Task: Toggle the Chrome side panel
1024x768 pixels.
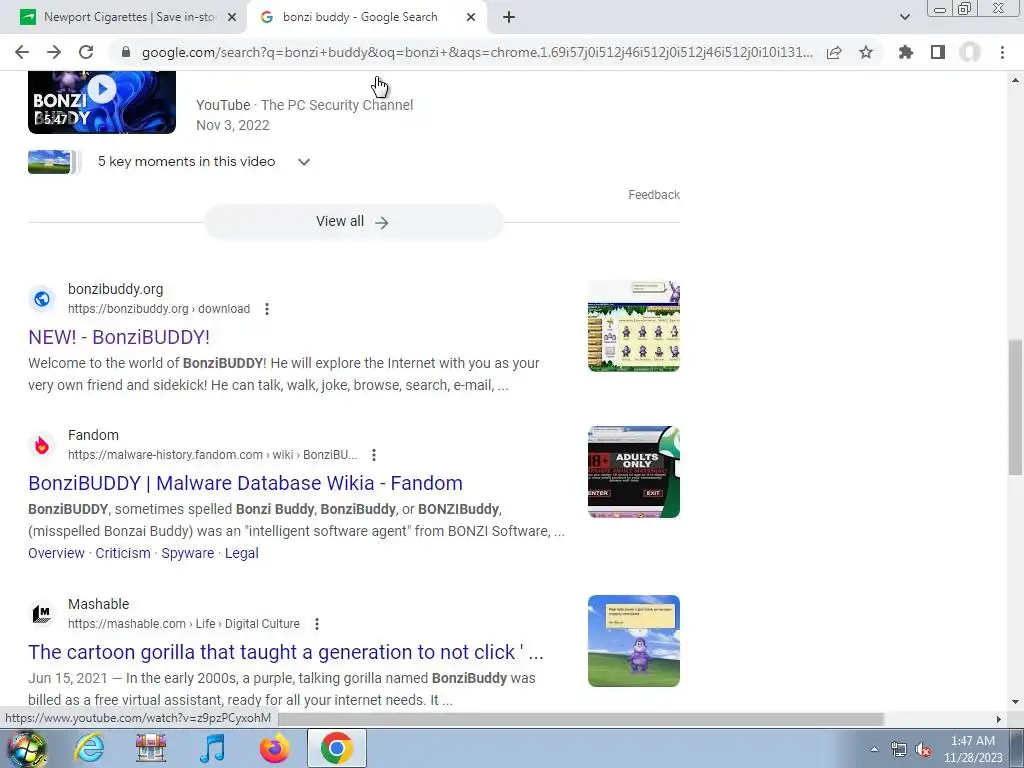Action: (x=938, y=52)
